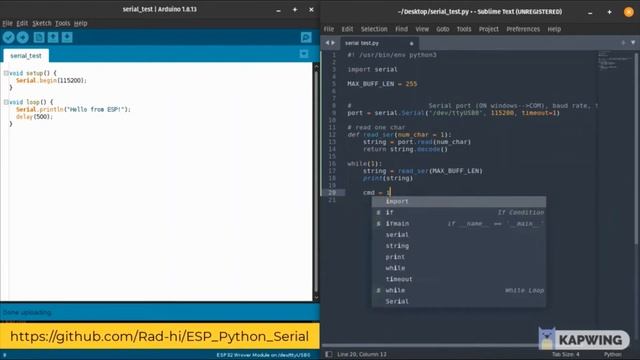Close the serial_test.py tab via its dot

(x=411, y=43)
